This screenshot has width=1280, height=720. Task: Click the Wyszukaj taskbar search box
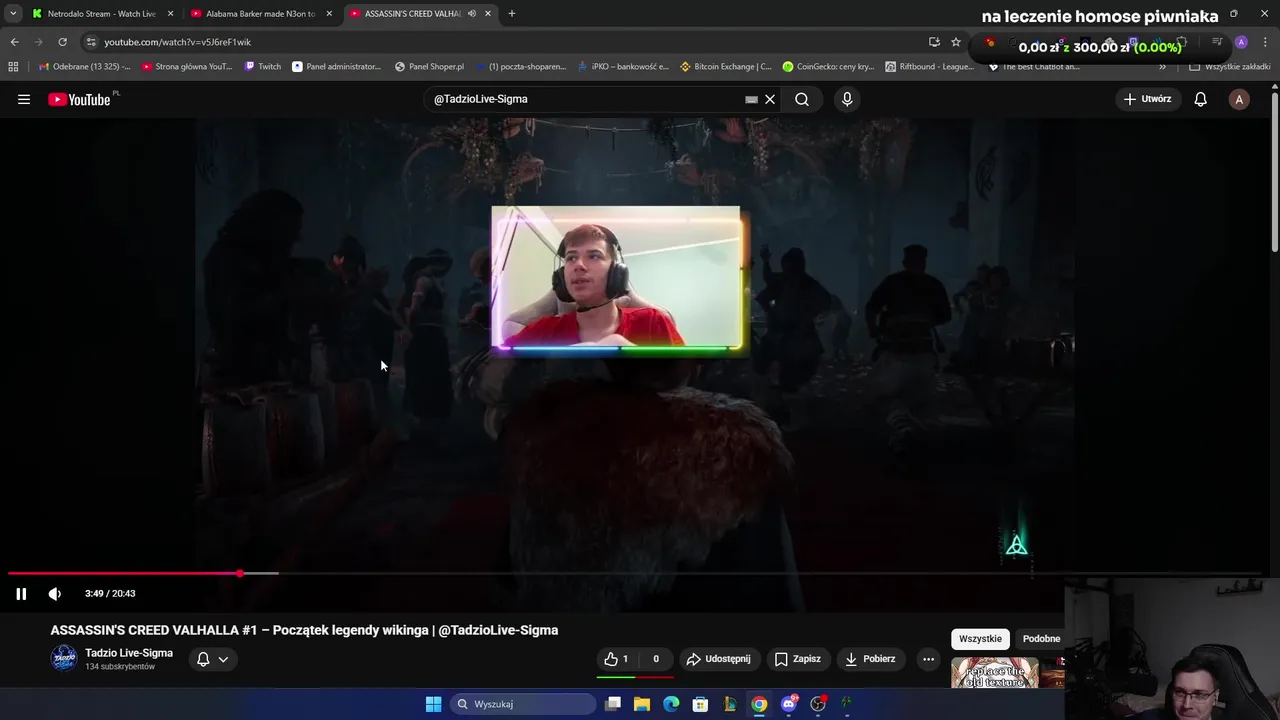522,704
